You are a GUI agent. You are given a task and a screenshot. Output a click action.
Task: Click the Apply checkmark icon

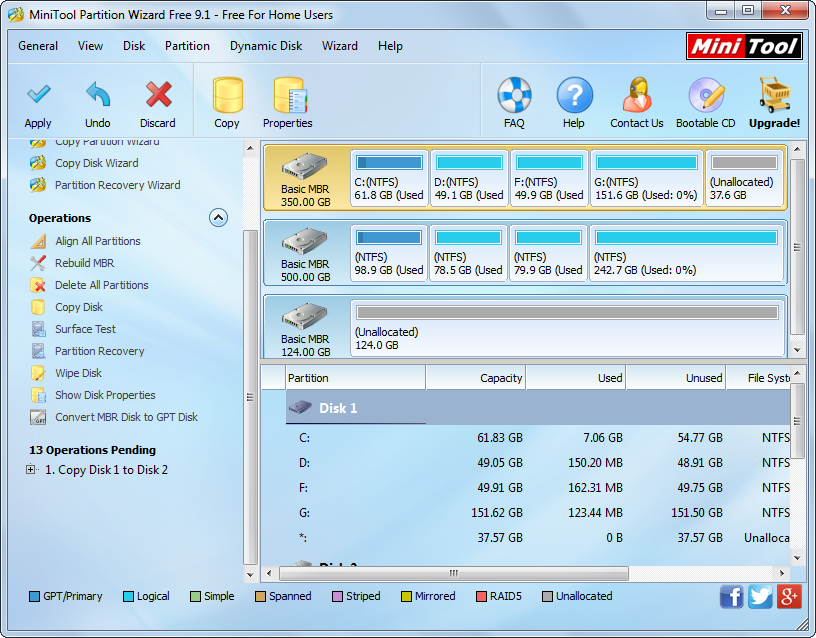point(39,95)
